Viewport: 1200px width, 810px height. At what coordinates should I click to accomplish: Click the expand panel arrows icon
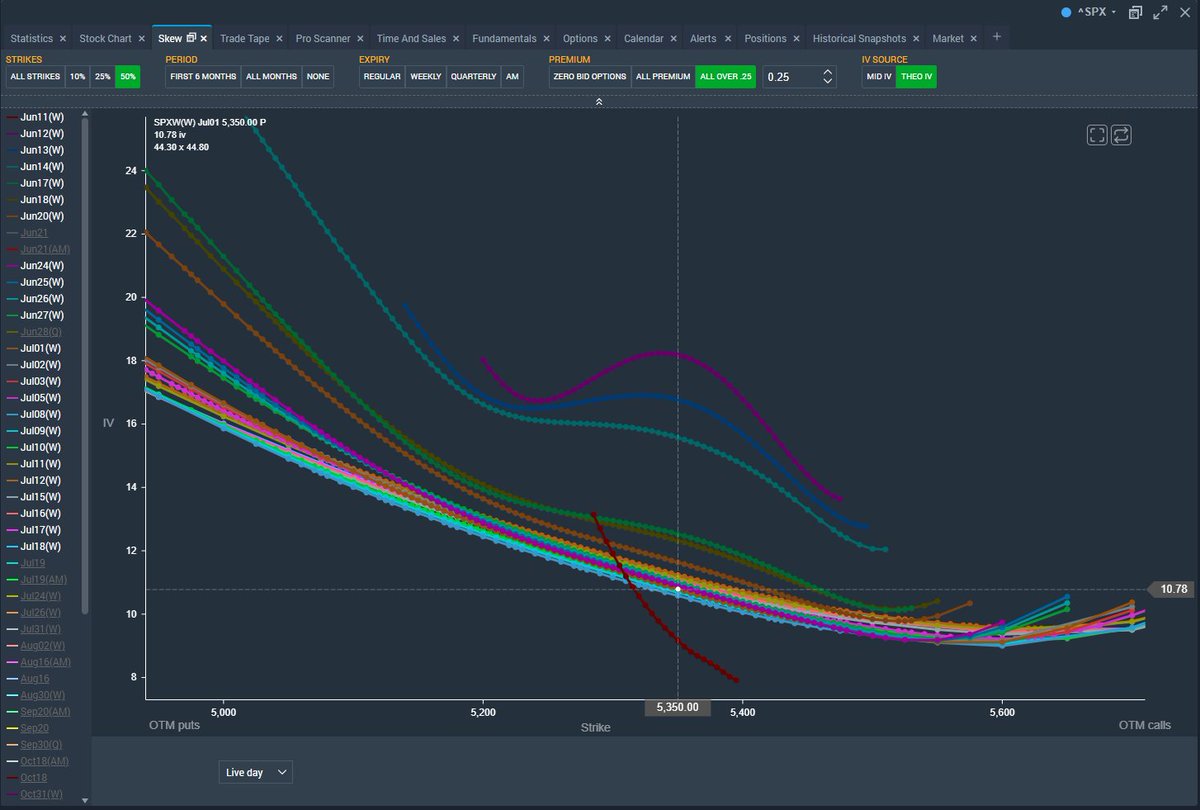pos(1160,12)
